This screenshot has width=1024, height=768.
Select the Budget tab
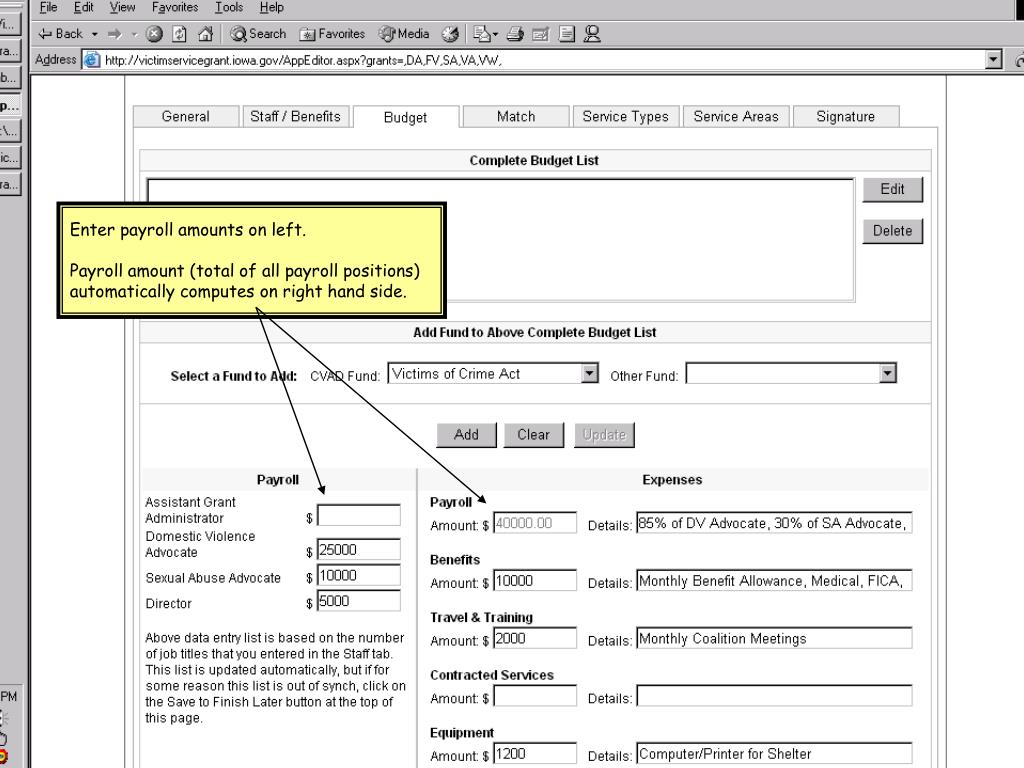coord(406,118)
